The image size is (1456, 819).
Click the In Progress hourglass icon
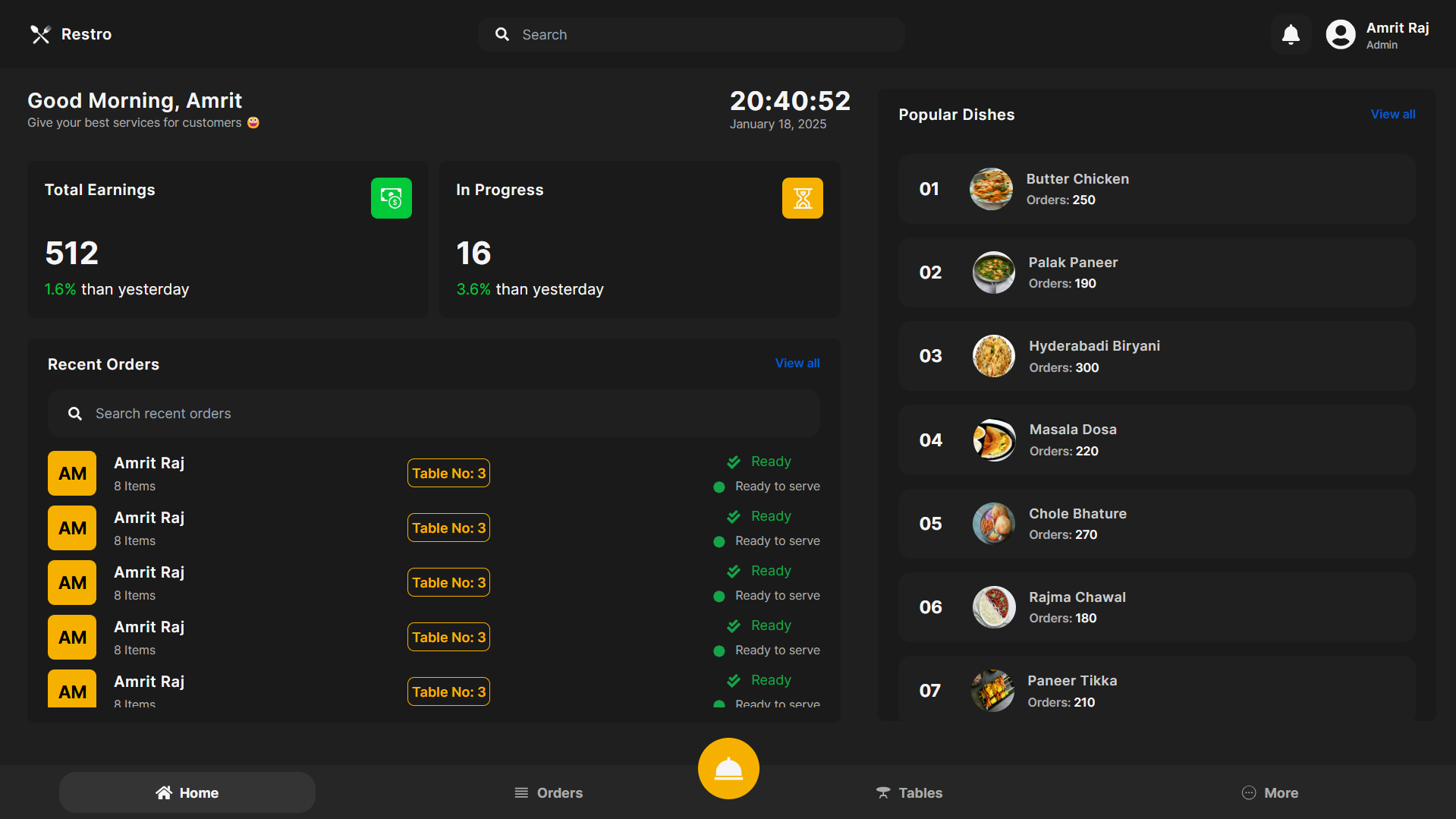coord(802,197)
